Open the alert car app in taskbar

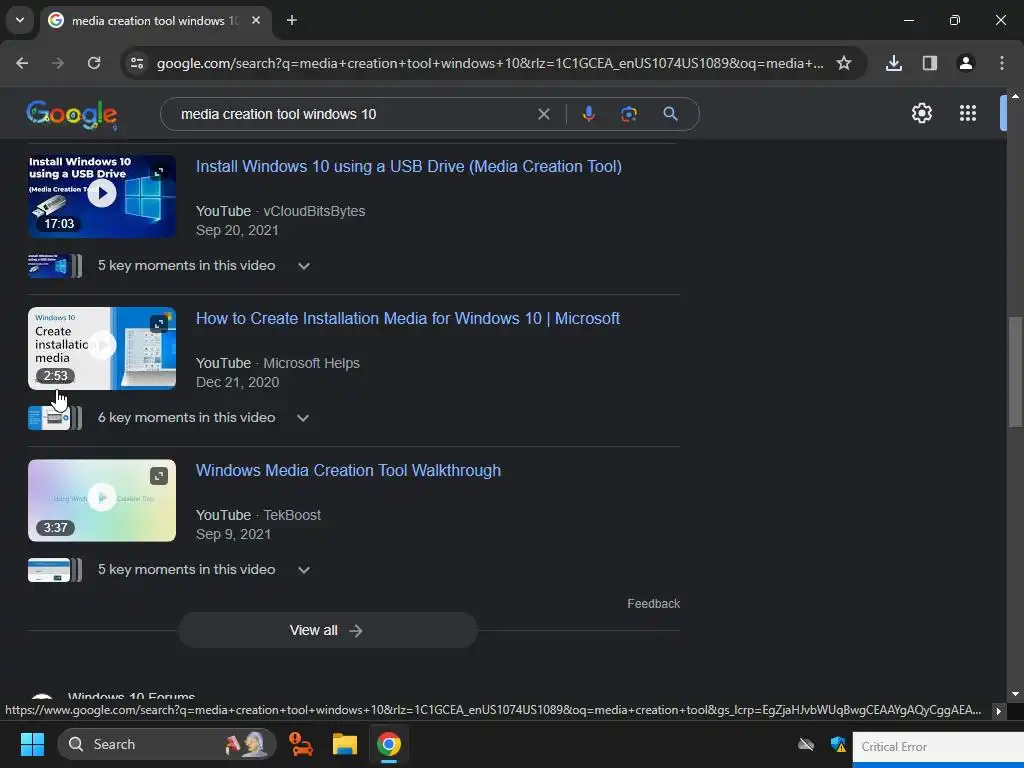(x=300, y=744)
